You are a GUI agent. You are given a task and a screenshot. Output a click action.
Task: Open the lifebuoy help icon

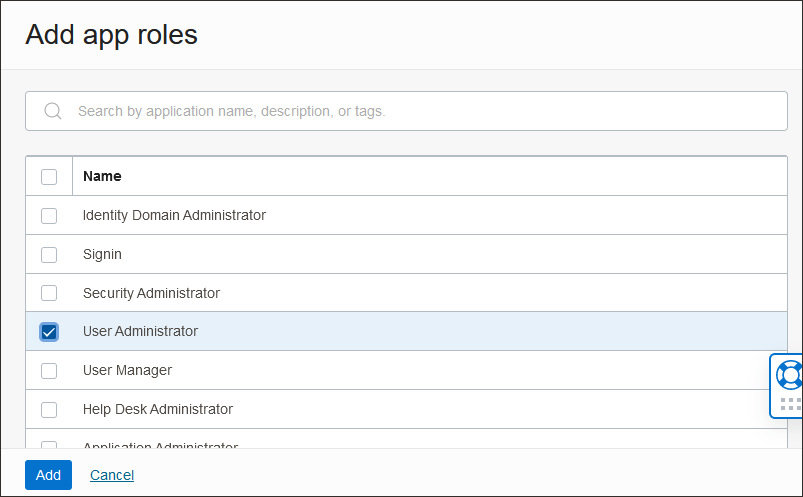coord(789,375)
